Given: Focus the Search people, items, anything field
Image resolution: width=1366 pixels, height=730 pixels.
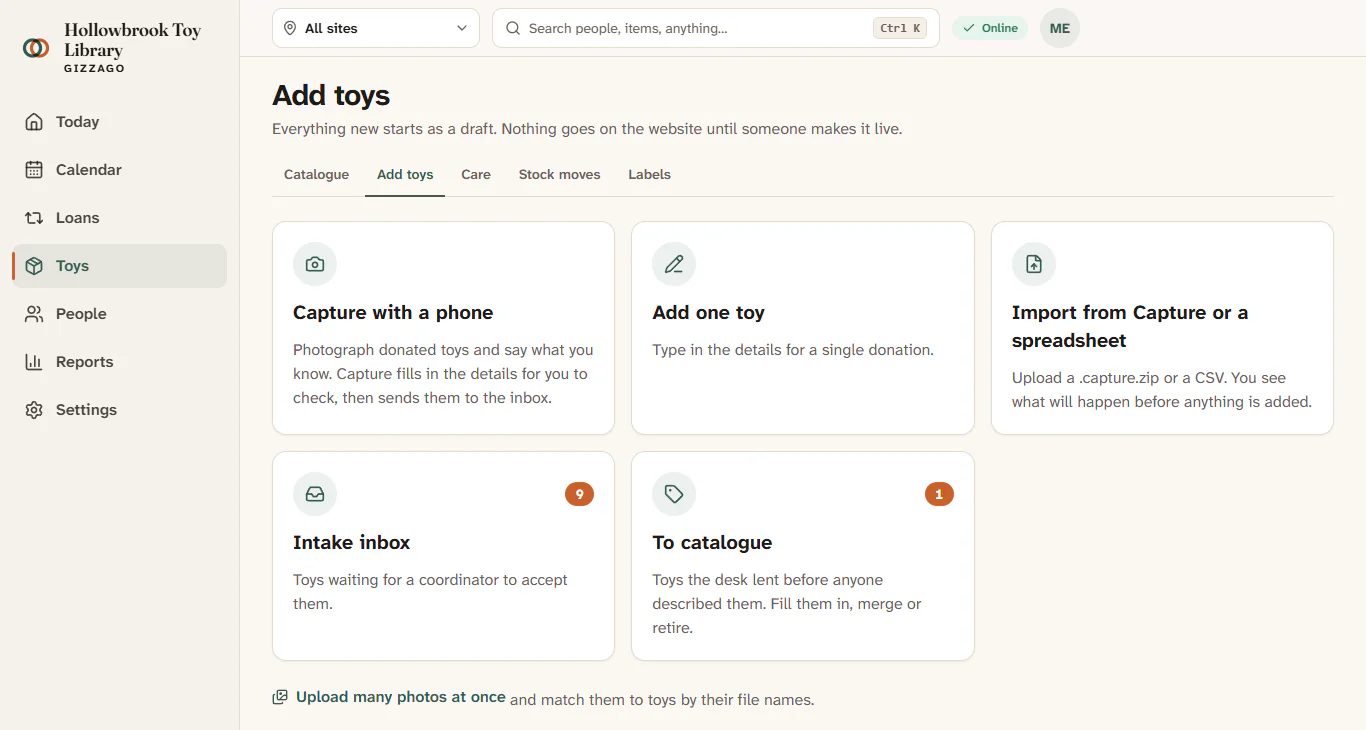Looking at the screenshot, I should tap(716, 28).
